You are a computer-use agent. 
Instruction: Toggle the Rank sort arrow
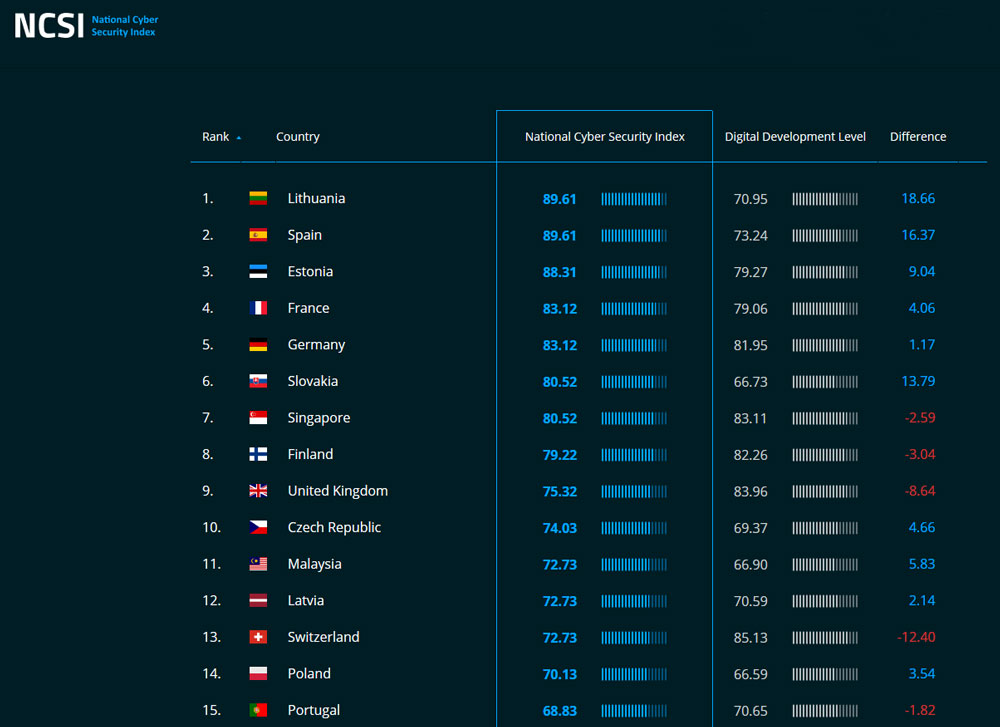(x=238, y=138)
